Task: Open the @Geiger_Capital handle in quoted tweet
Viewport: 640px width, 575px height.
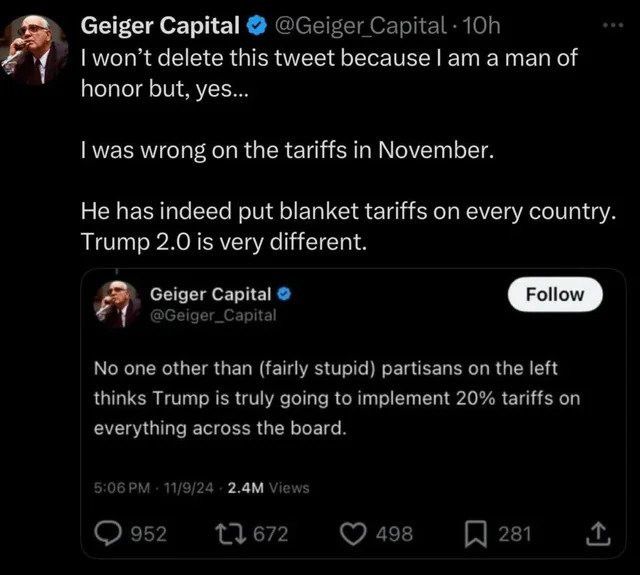Action: click(212, 315)
